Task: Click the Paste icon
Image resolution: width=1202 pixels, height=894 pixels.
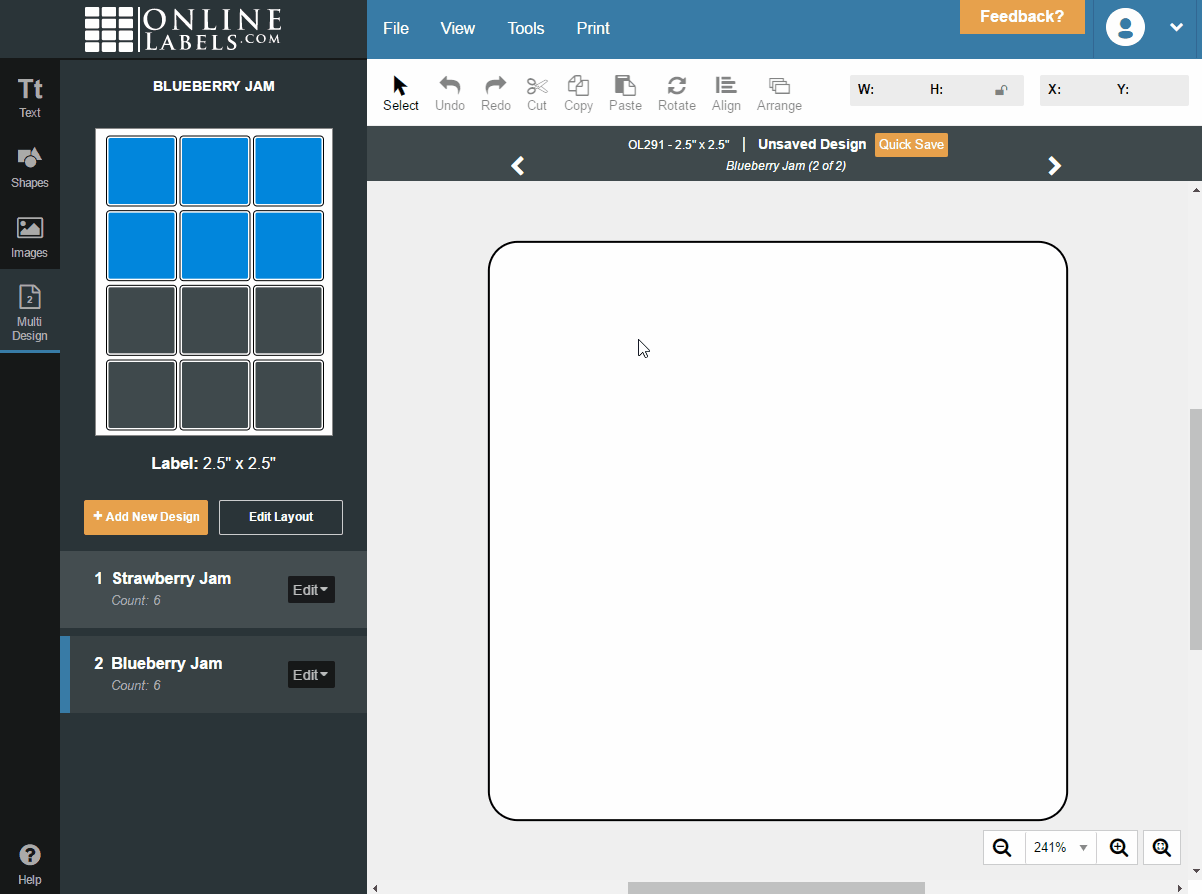Action: 625,92
